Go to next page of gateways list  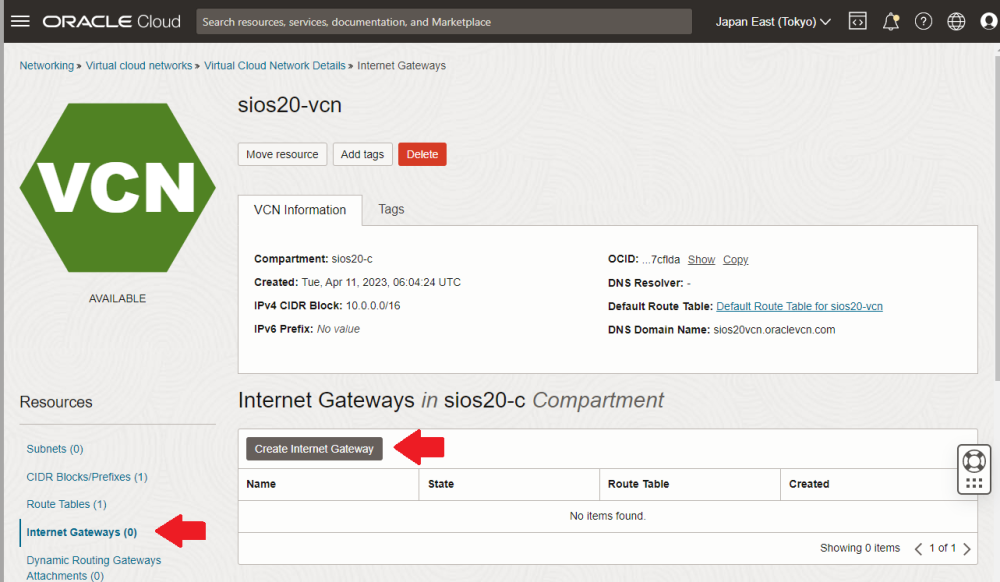[967, 549]
